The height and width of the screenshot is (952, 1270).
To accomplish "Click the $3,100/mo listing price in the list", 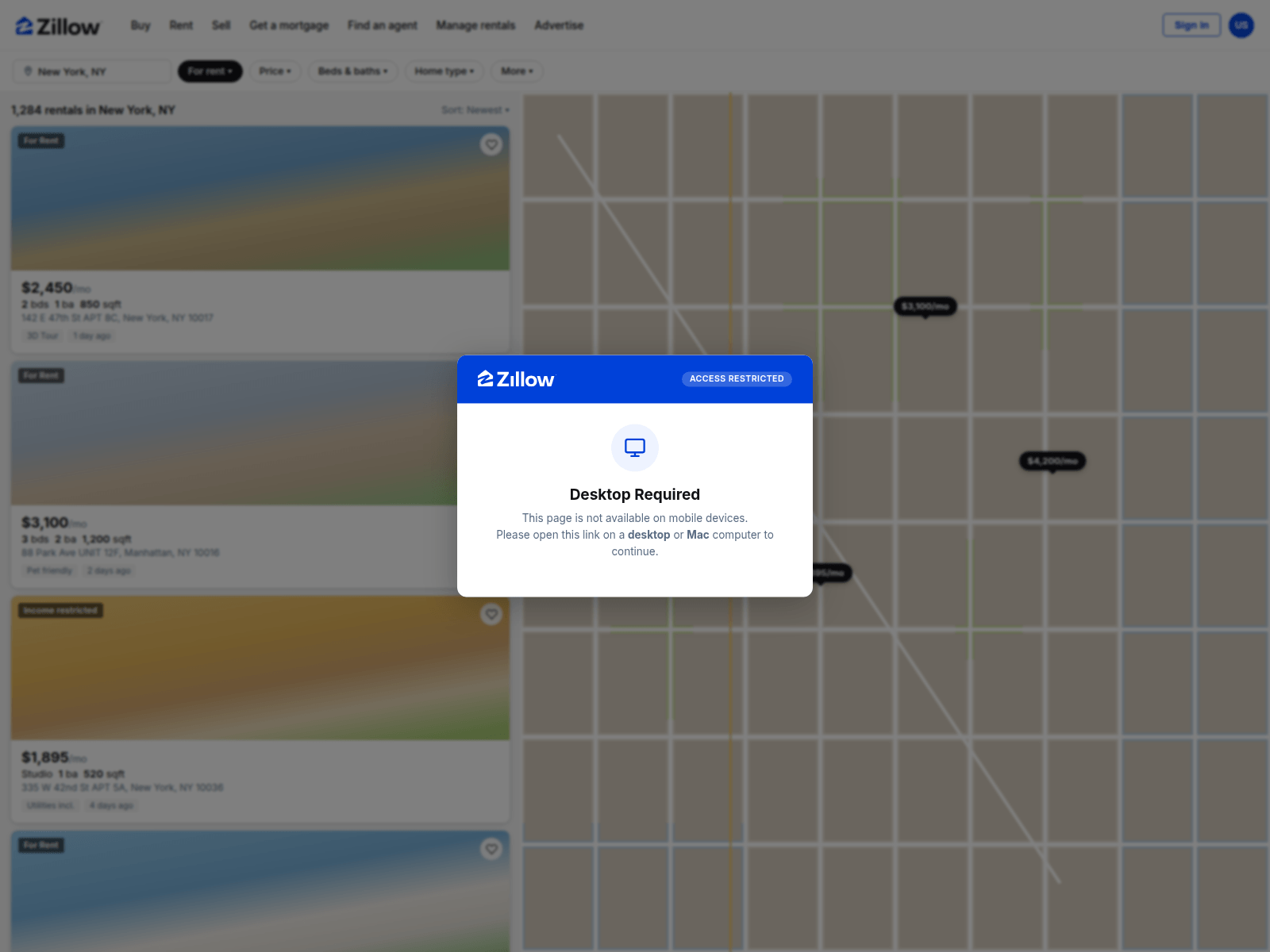I will click(54, 523).
